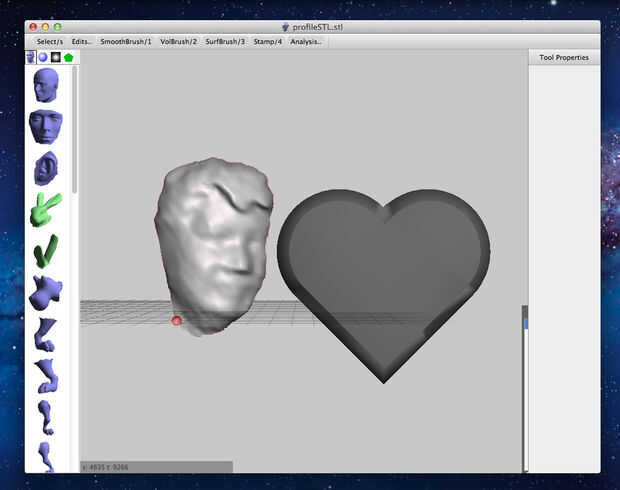
Task: Open the Select/s menu
Action: click(x=49, y=42)
